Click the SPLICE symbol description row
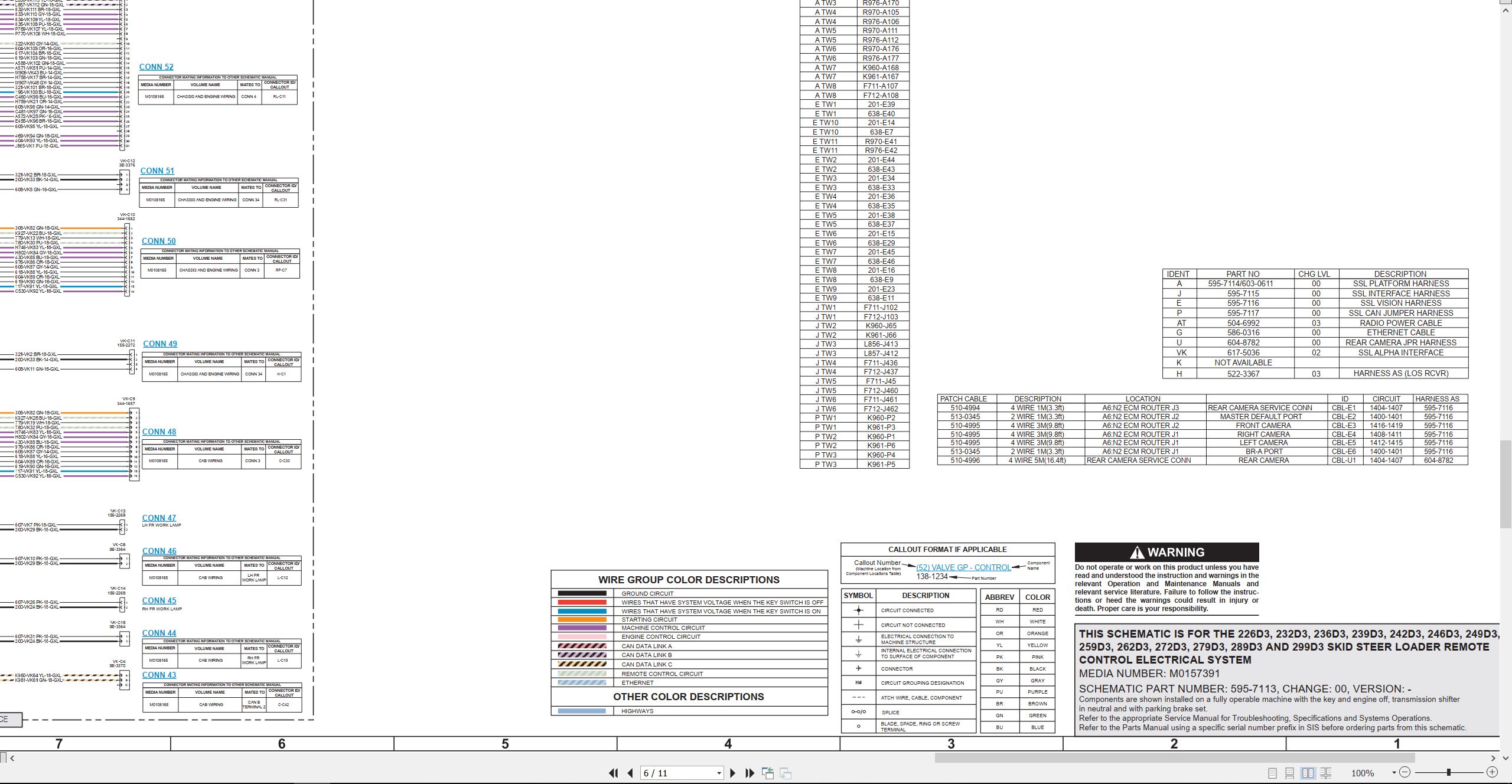 click(908, 713)
